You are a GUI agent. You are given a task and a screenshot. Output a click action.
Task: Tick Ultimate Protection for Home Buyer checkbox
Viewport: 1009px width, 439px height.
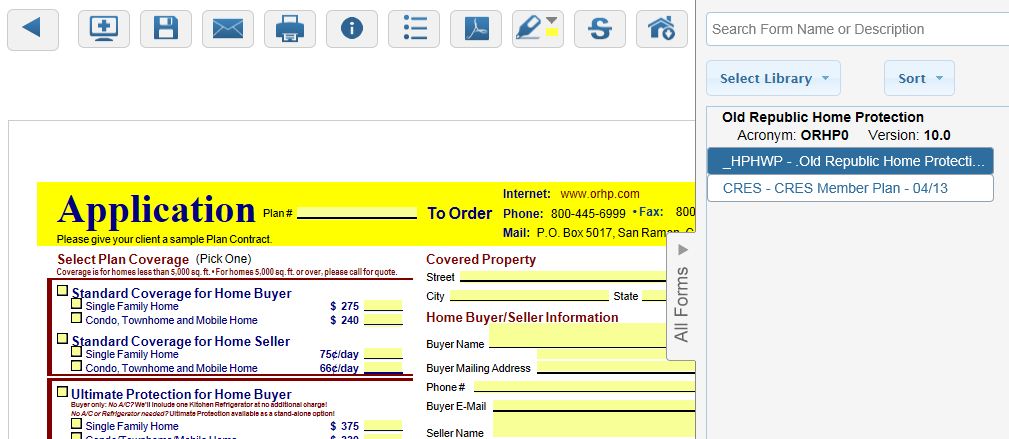(x=63, y=393)
